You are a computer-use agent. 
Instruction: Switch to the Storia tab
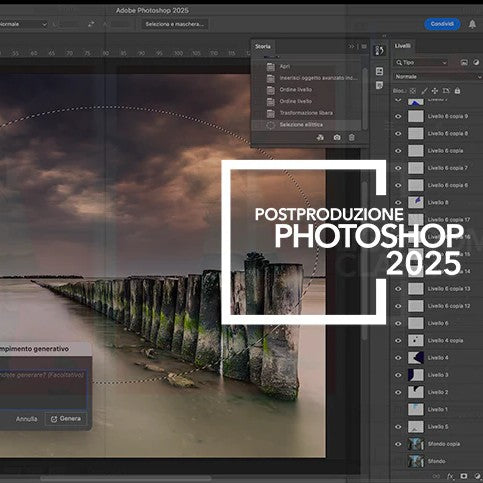(263, 46)
